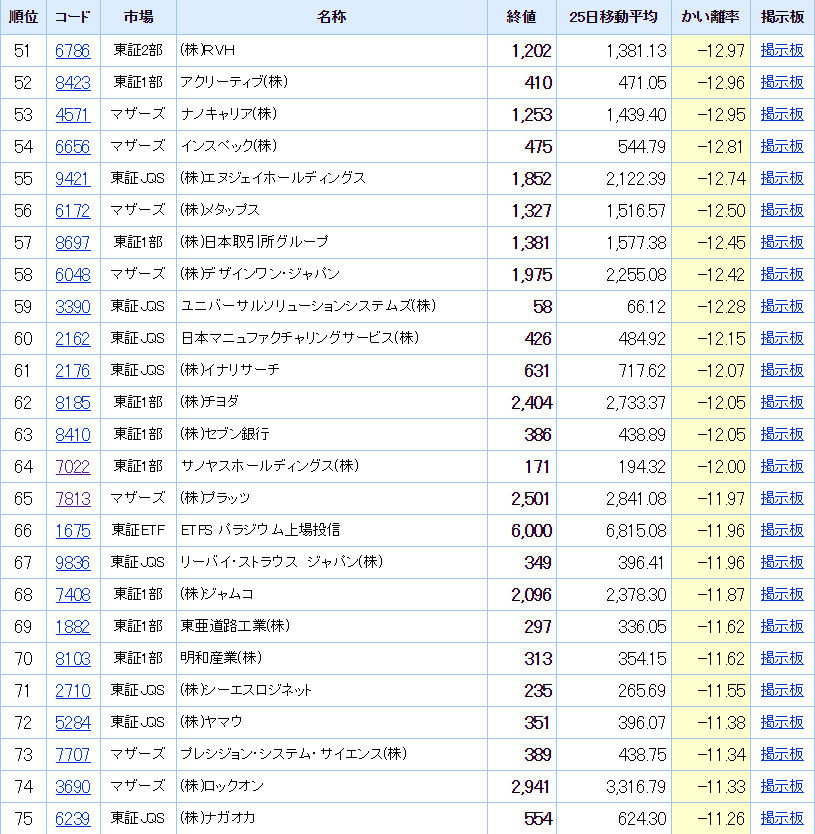Viewport: 815px width, 834px height.
Task: Click the 順位 column header
Action: coord(23,17)
